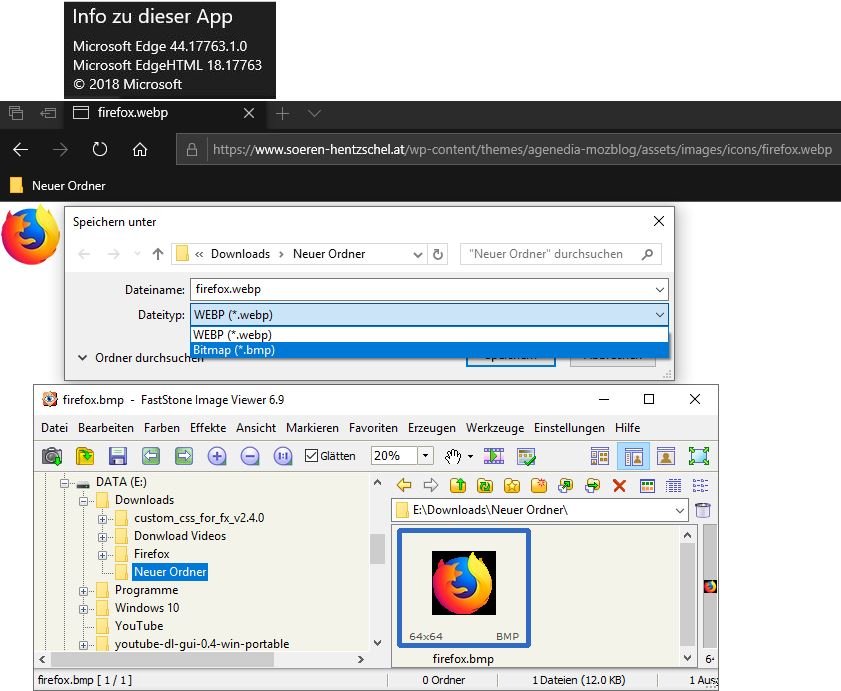The width and height of the screenshot is (841, 691).
Task: Select the YouTube folder in tree
Action: point(139,626)
